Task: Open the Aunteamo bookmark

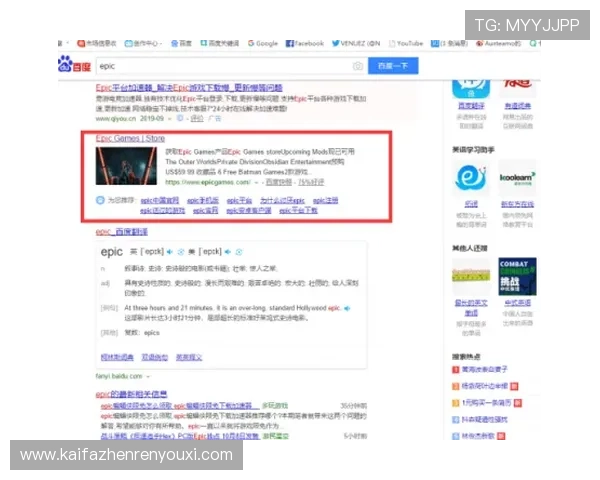Action: coord(498,43)
